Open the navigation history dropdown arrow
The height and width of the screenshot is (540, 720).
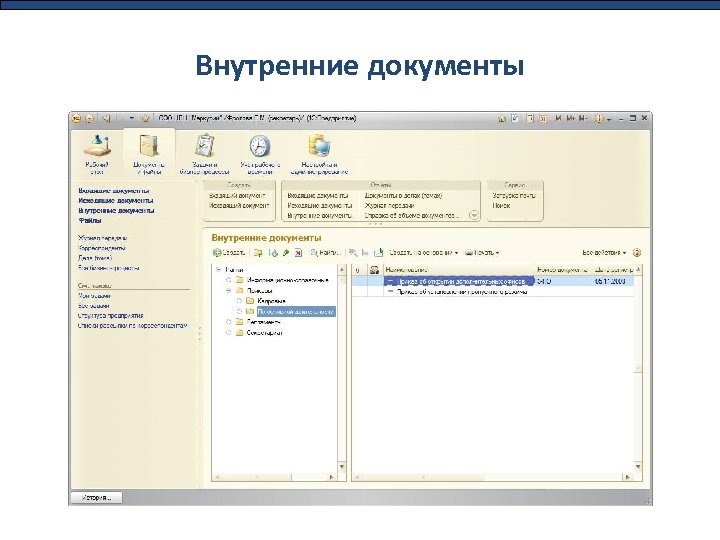coord(132,118)
